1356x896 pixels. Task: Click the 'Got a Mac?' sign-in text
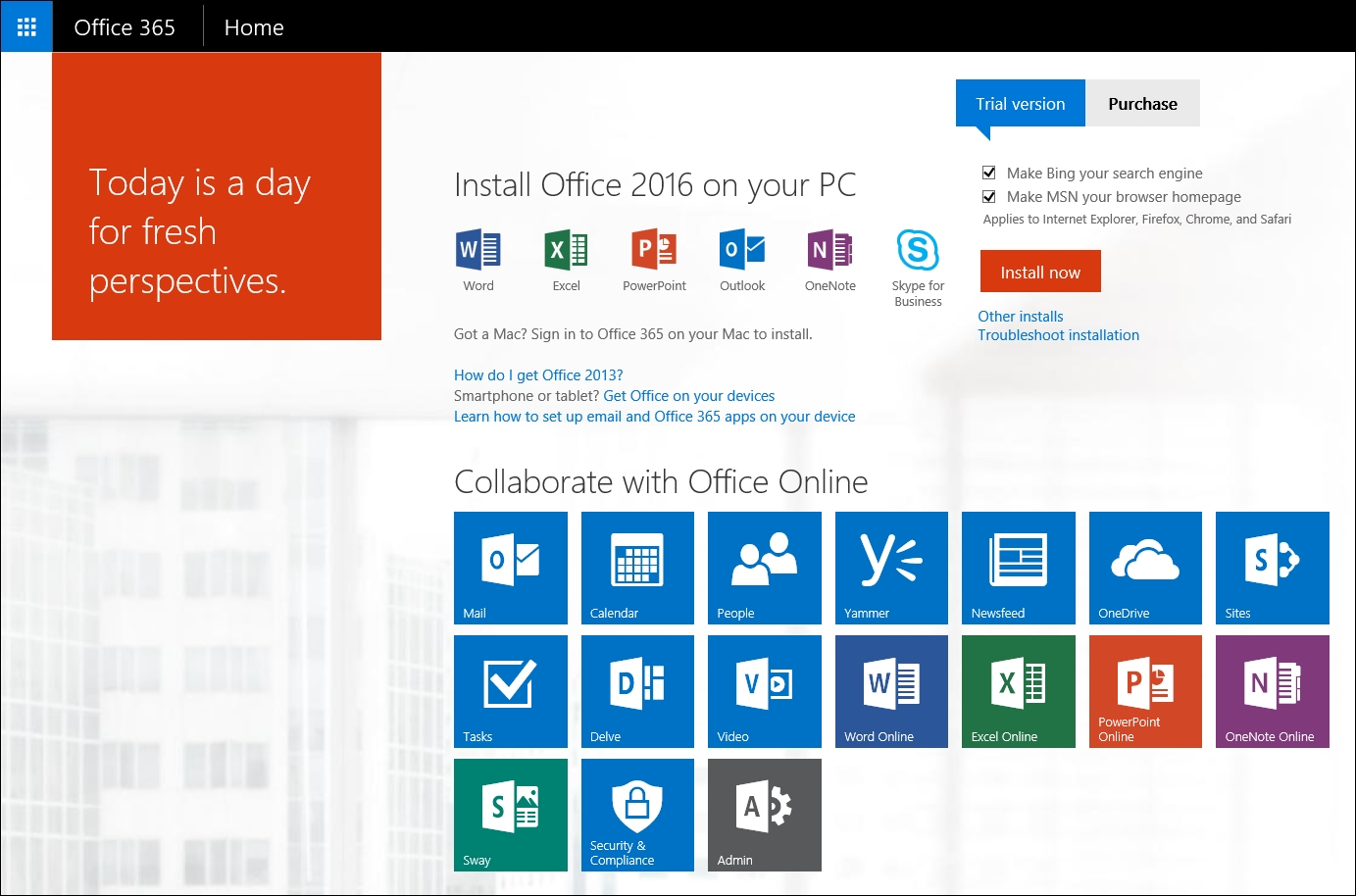[x=632, y=333]
